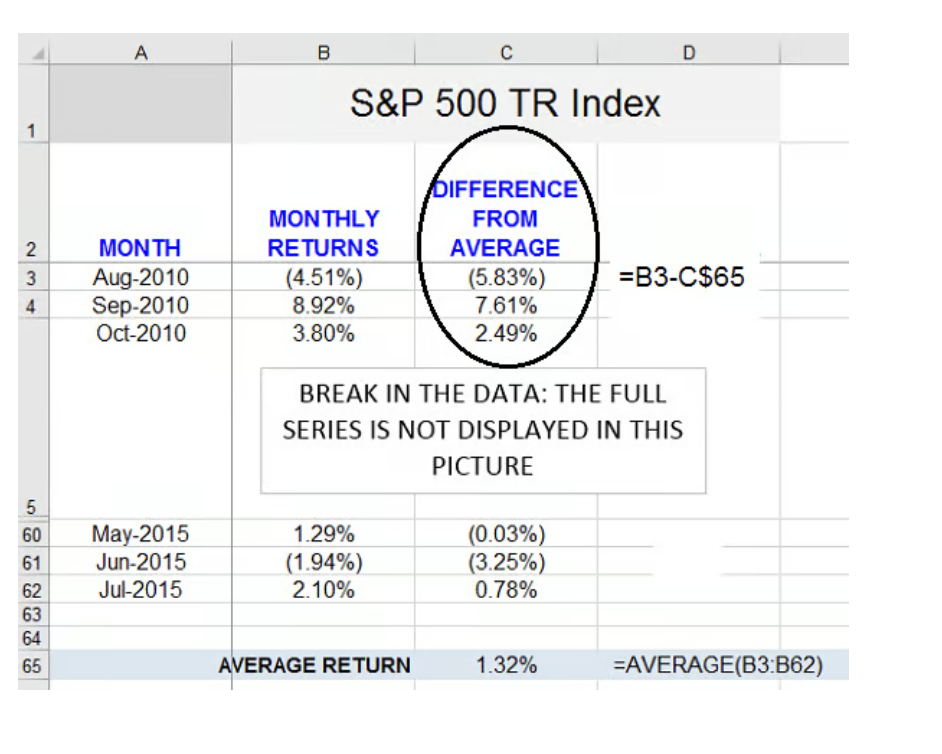Click the 1.32% average return value
This screenshot has width=942, height=754.
tap(506, 666)
